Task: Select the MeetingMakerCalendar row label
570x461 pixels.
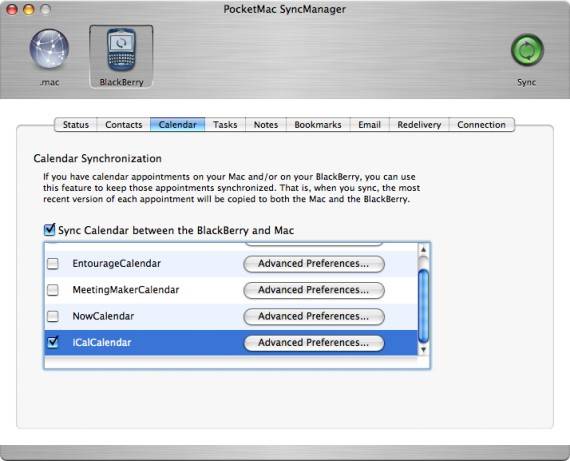Action: (x=126, y=290)
